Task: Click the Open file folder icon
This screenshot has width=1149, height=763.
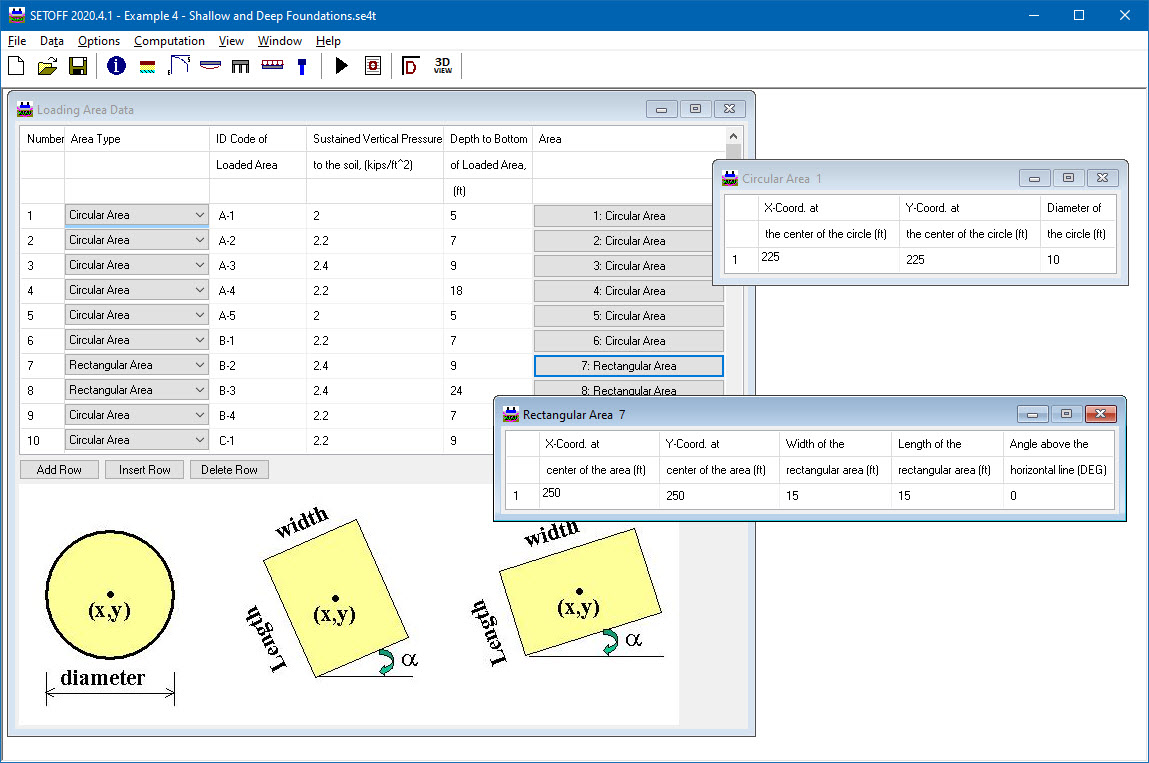Action: point(47,67)
